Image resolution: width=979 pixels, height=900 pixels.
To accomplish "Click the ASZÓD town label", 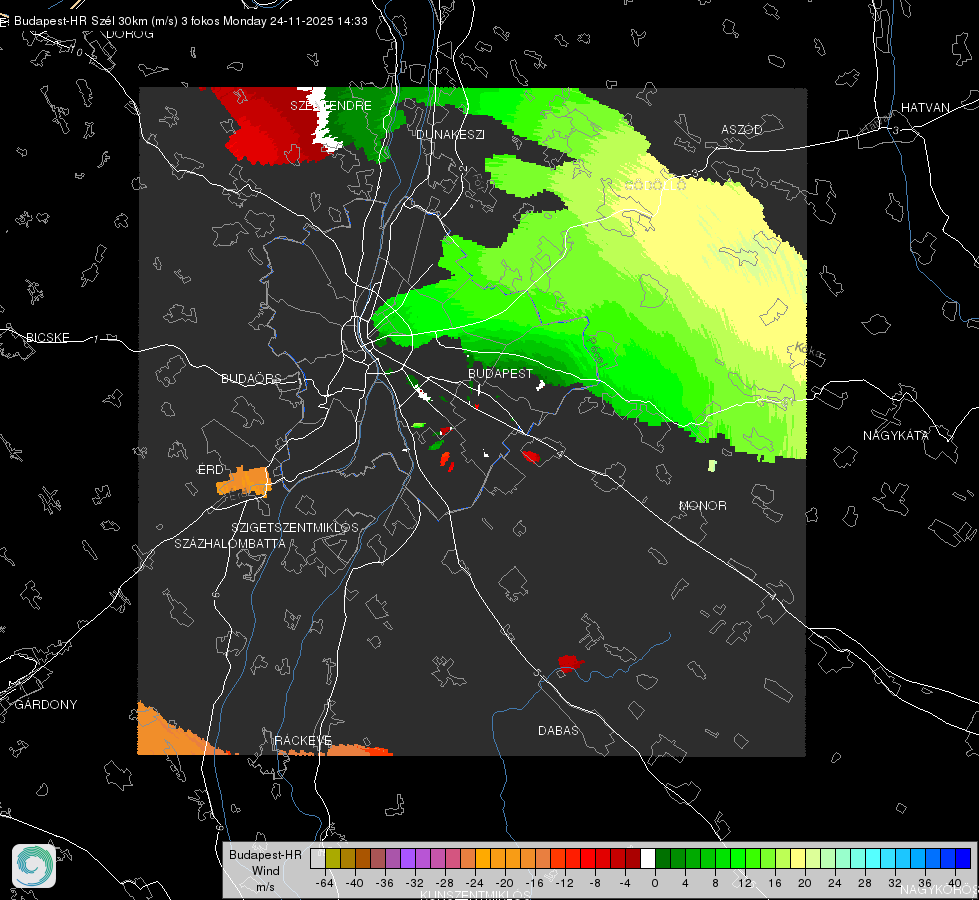I will (x=742, y=130).
